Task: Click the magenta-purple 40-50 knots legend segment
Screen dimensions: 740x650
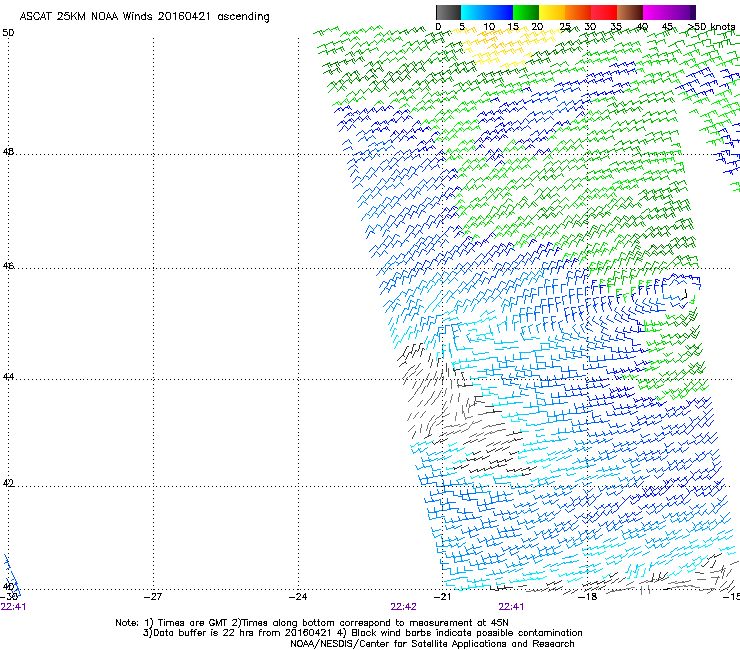Action: pos(669,12)
